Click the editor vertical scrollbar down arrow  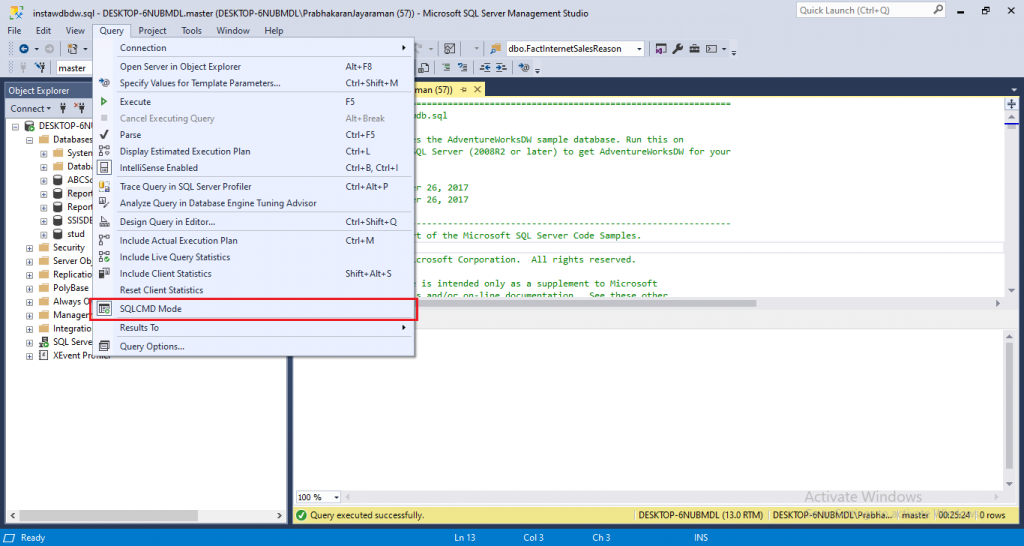(x=1011, y=291)
